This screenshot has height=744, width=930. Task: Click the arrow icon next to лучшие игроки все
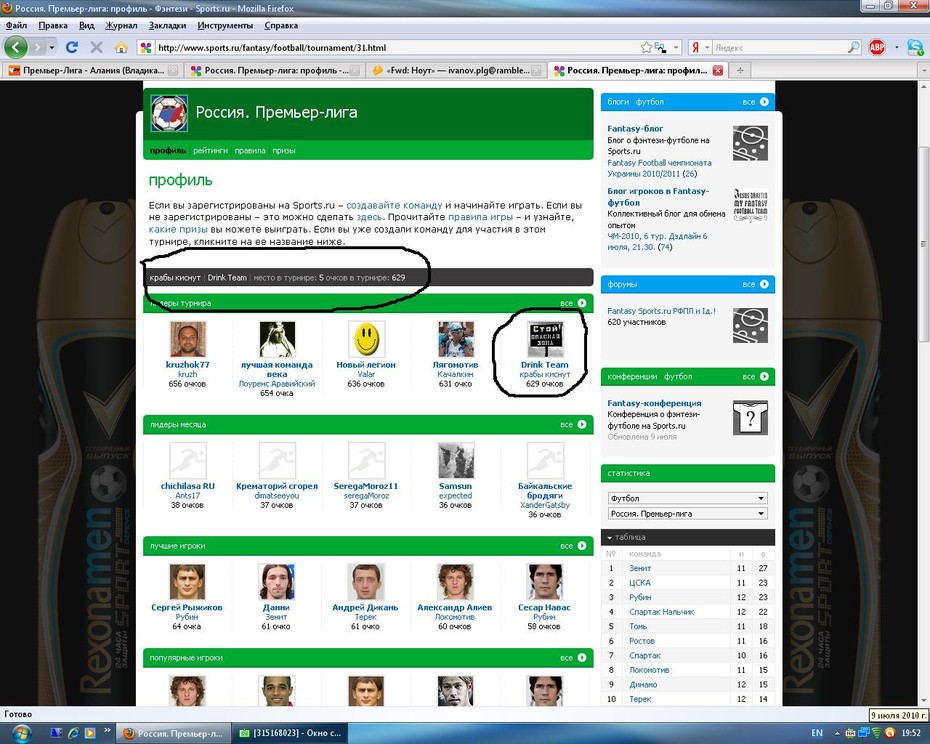582,546
